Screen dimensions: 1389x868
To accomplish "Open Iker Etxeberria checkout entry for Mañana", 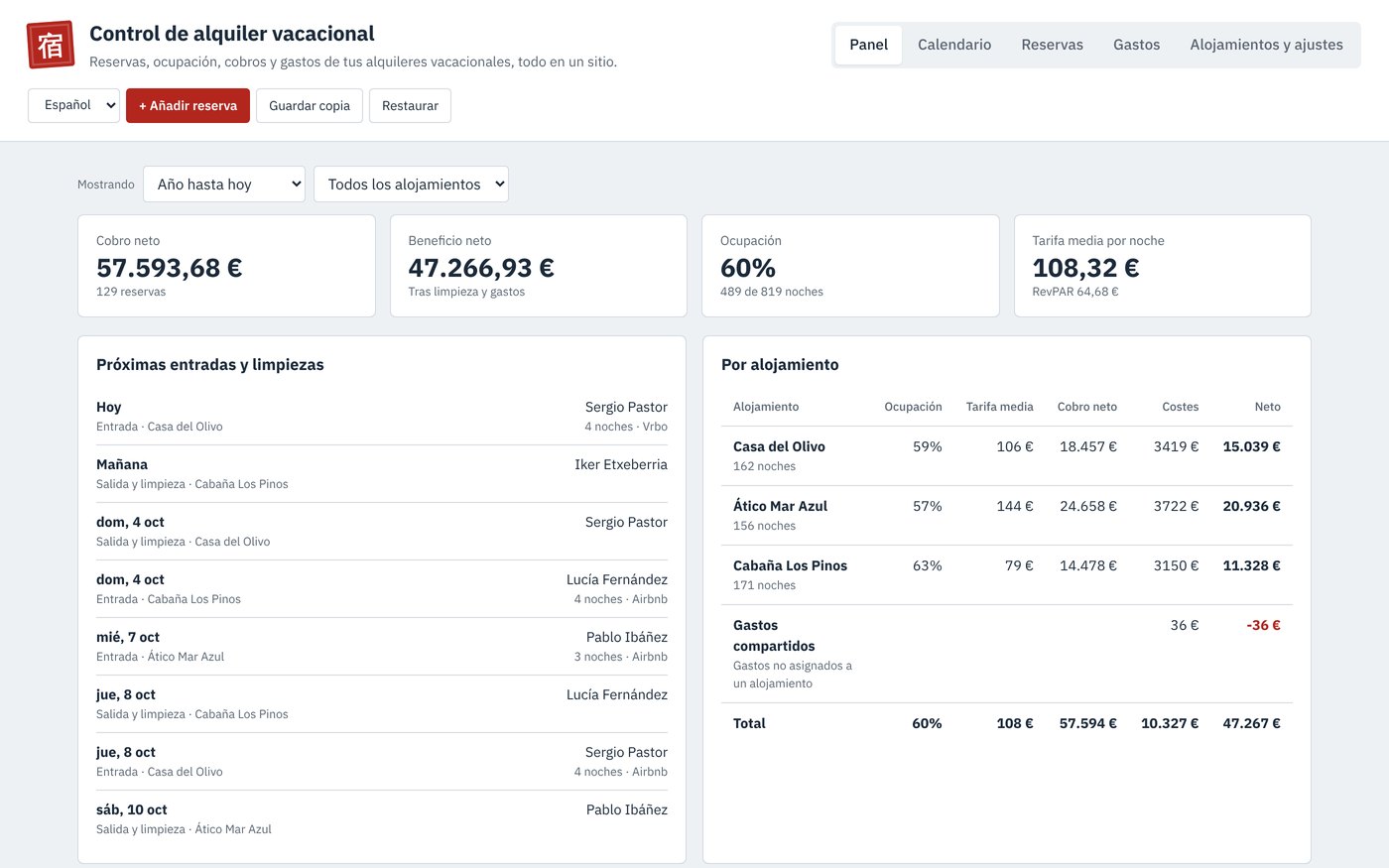I will tap(382, 473).
